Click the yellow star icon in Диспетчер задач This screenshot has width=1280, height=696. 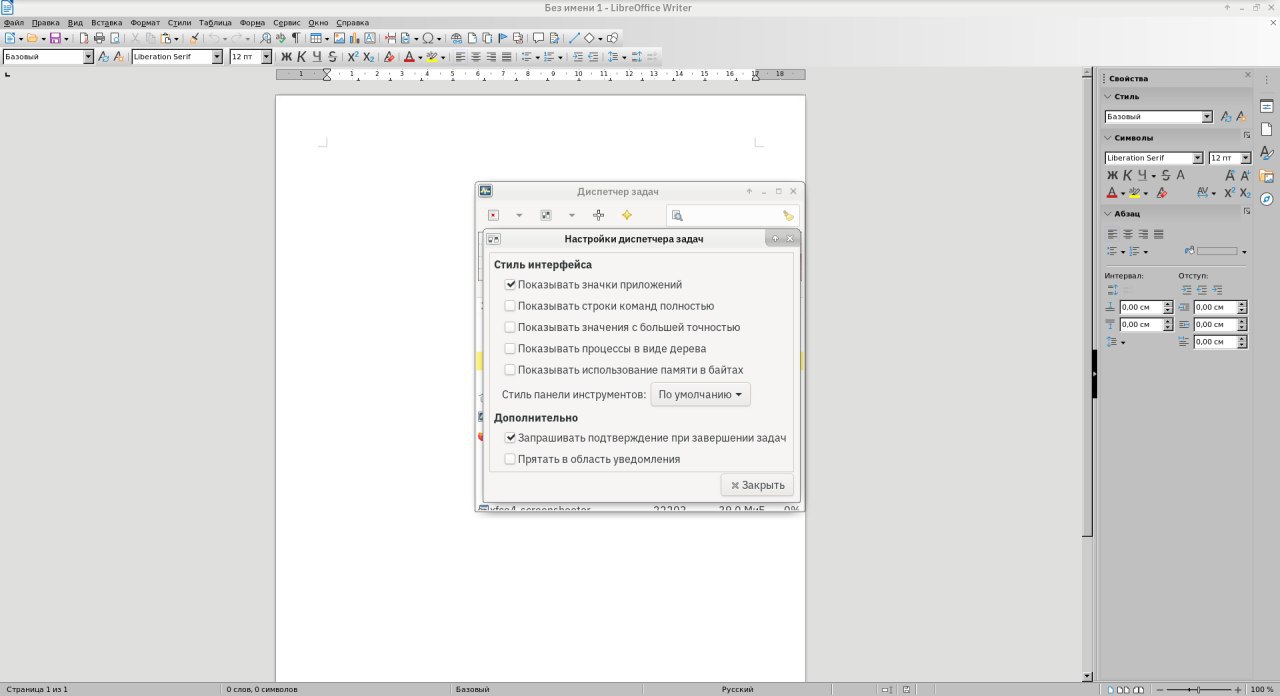point(627,215)
